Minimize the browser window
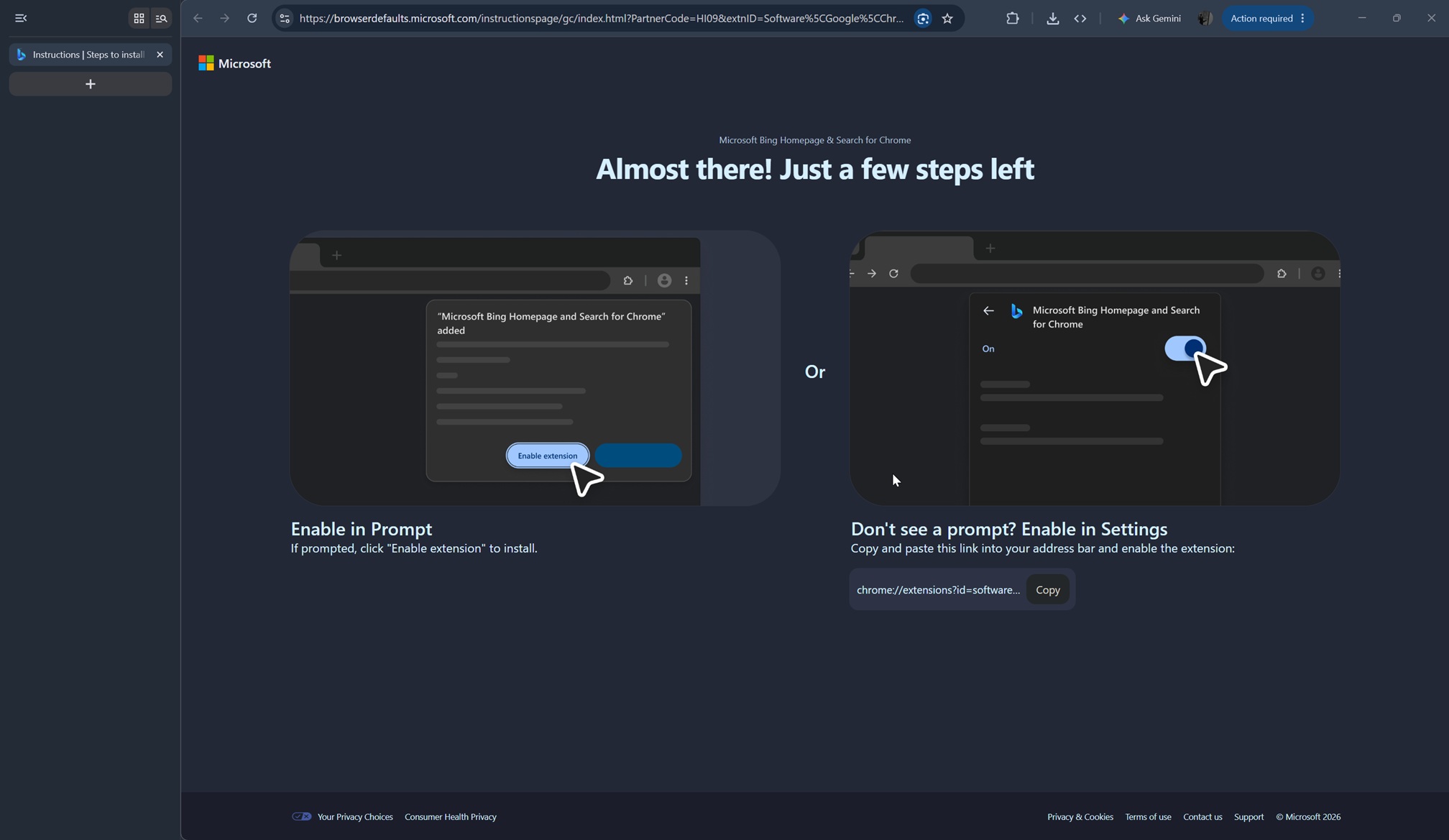Viewport: 1449px width, 840px height. (x=1361, y=18)
